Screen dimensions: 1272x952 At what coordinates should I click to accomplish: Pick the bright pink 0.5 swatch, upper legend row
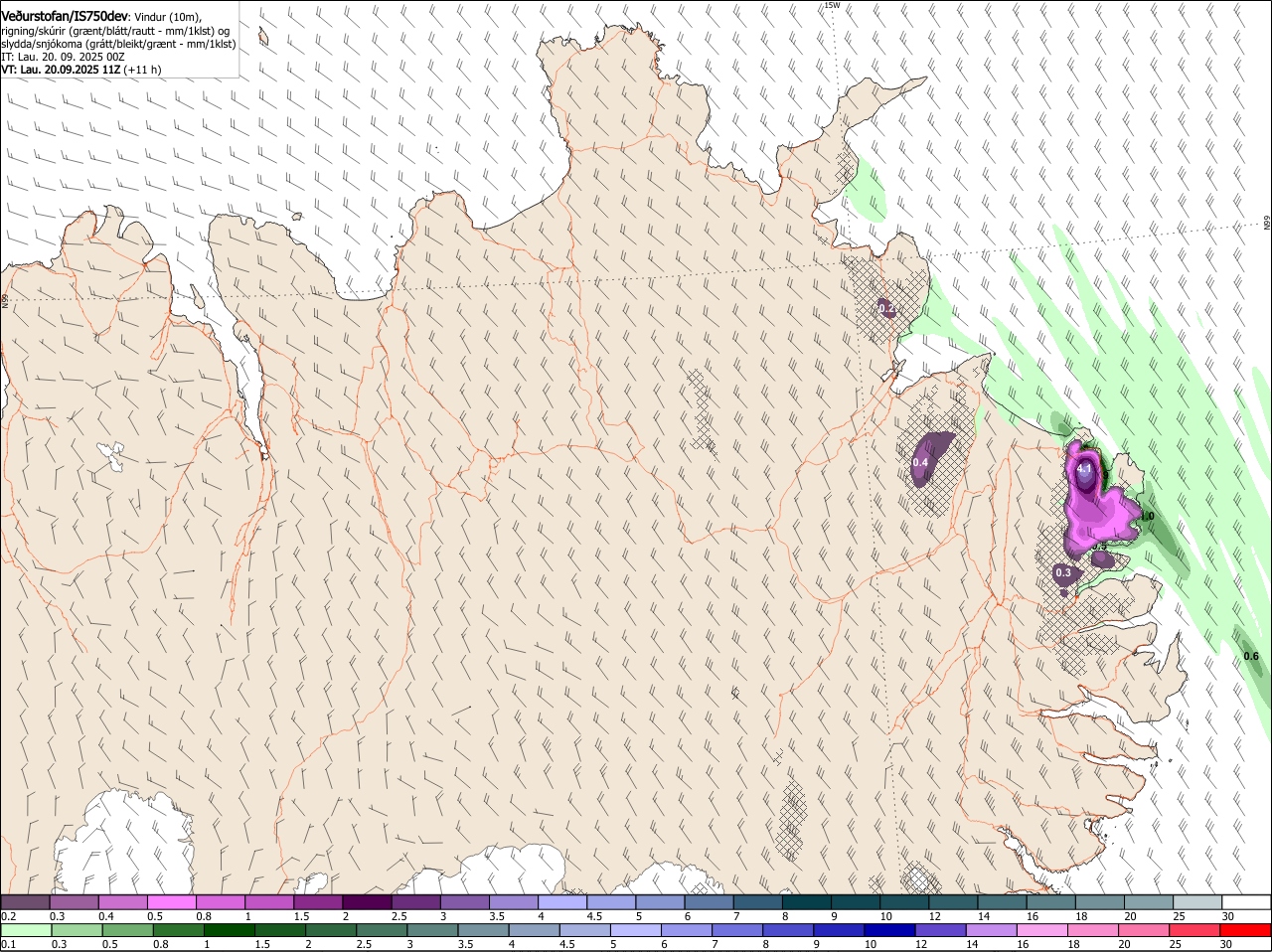click(x=171, y=901)
